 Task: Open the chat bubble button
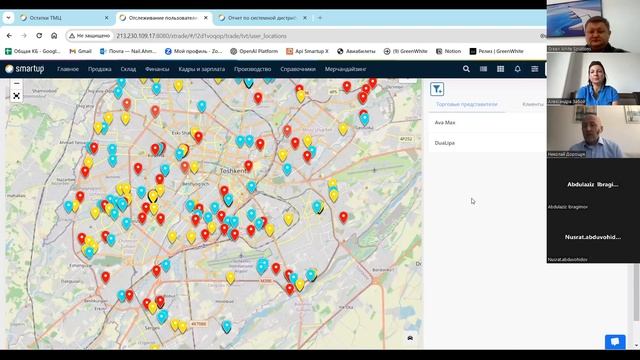pos(615,341)
